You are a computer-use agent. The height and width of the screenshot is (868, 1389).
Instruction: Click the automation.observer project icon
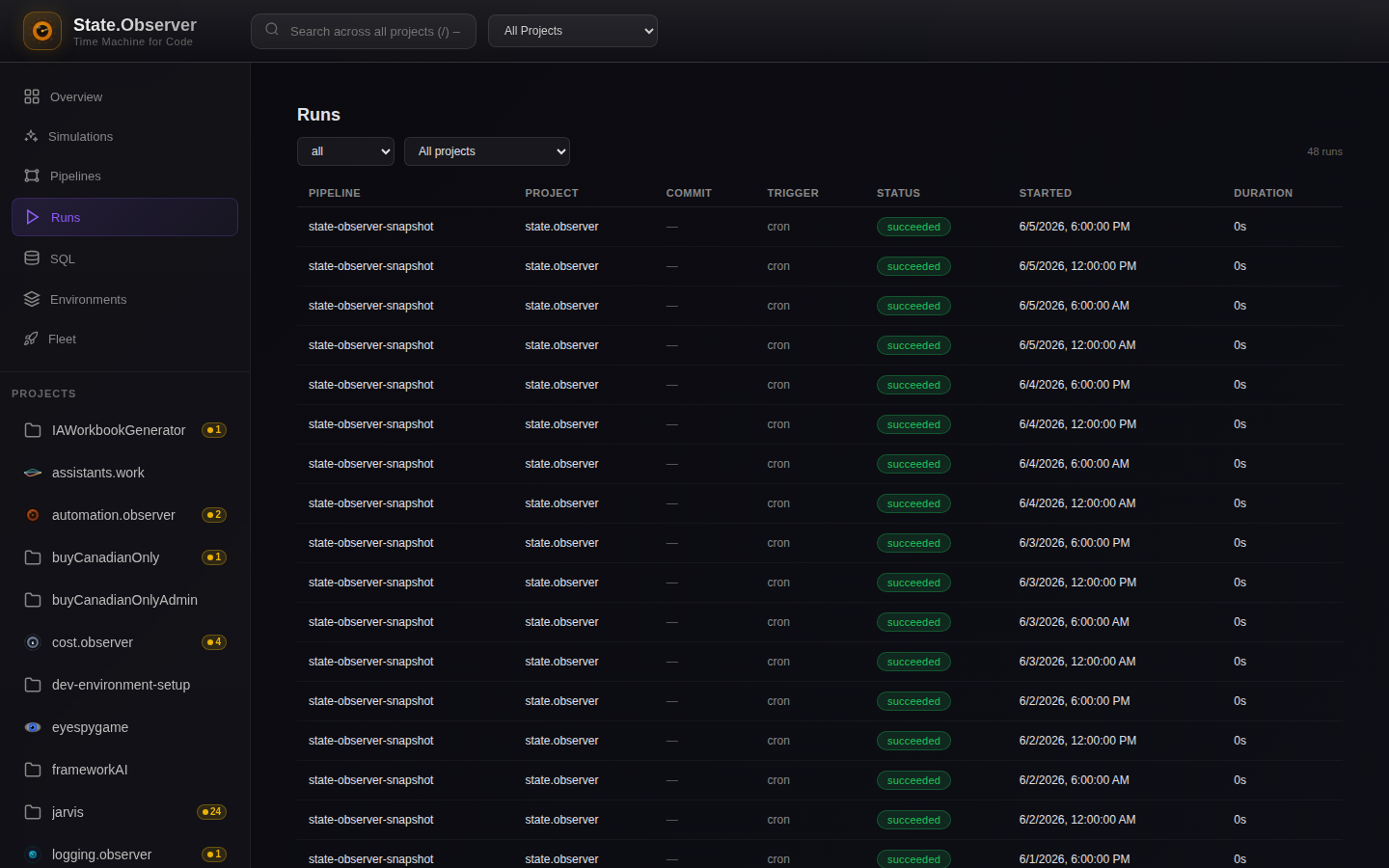coord(33,515)
